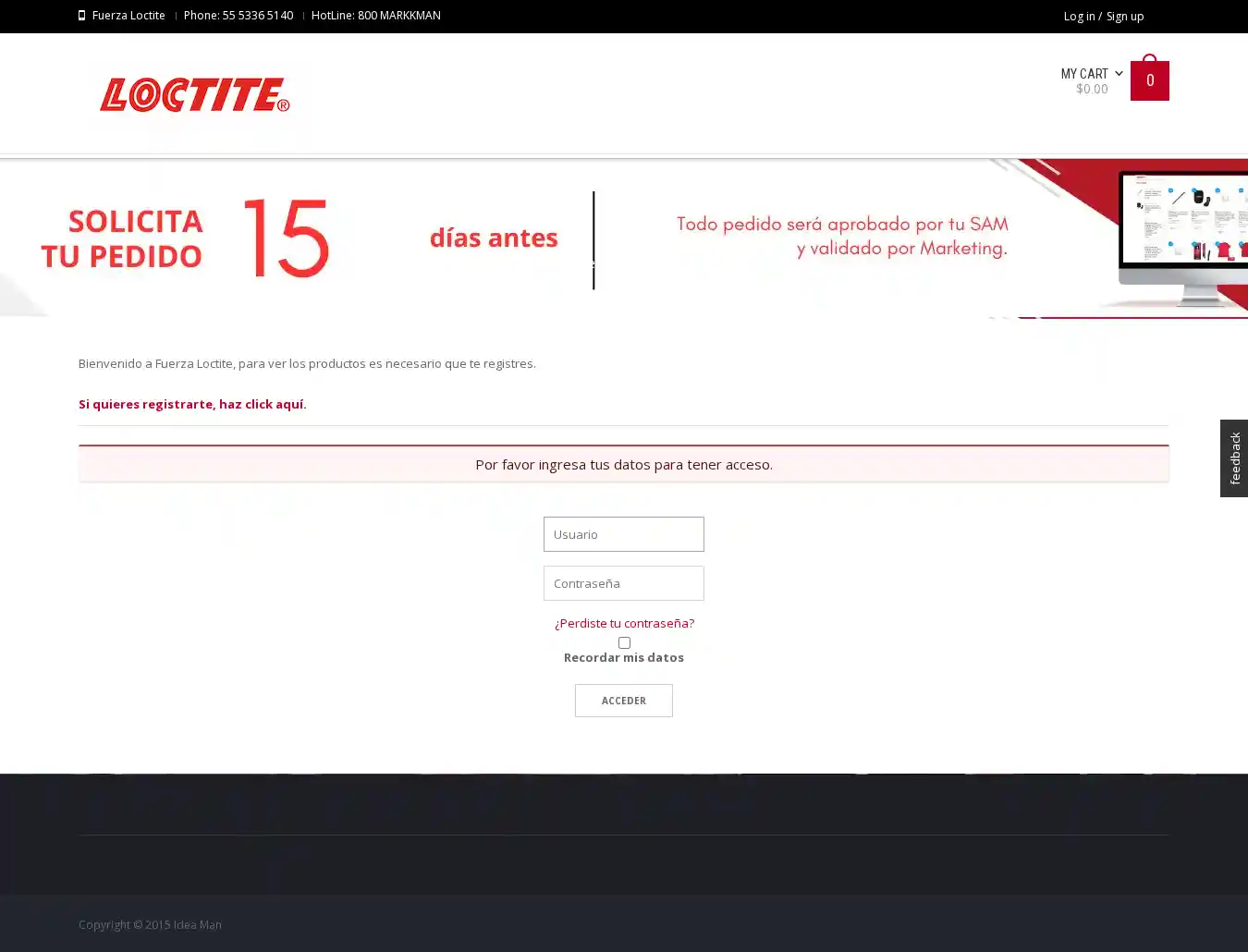Tick the Recordar mis datos checkbox
This screenshot has height=952, width=1248.
coord(624,642)
